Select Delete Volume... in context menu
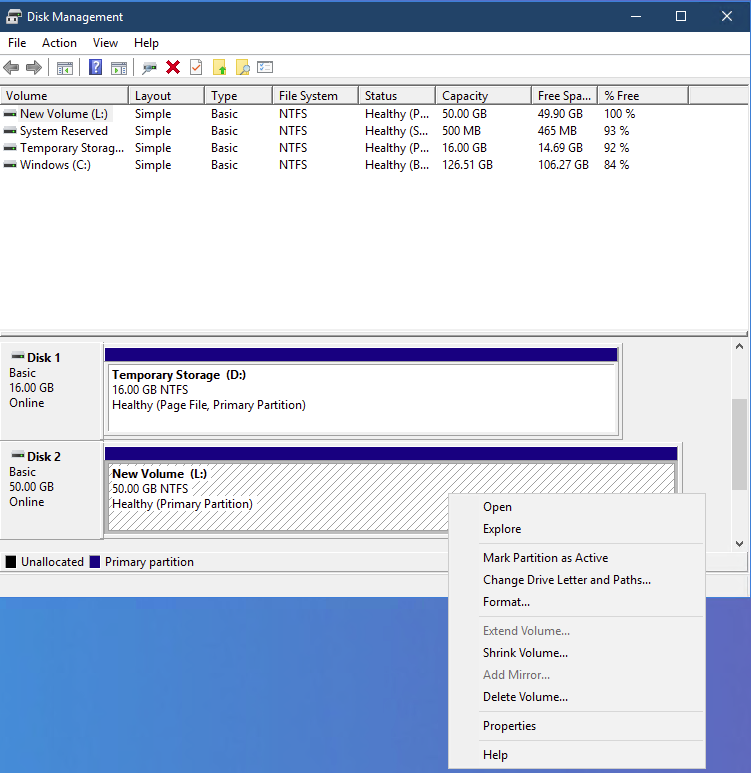 coord(576,697)
